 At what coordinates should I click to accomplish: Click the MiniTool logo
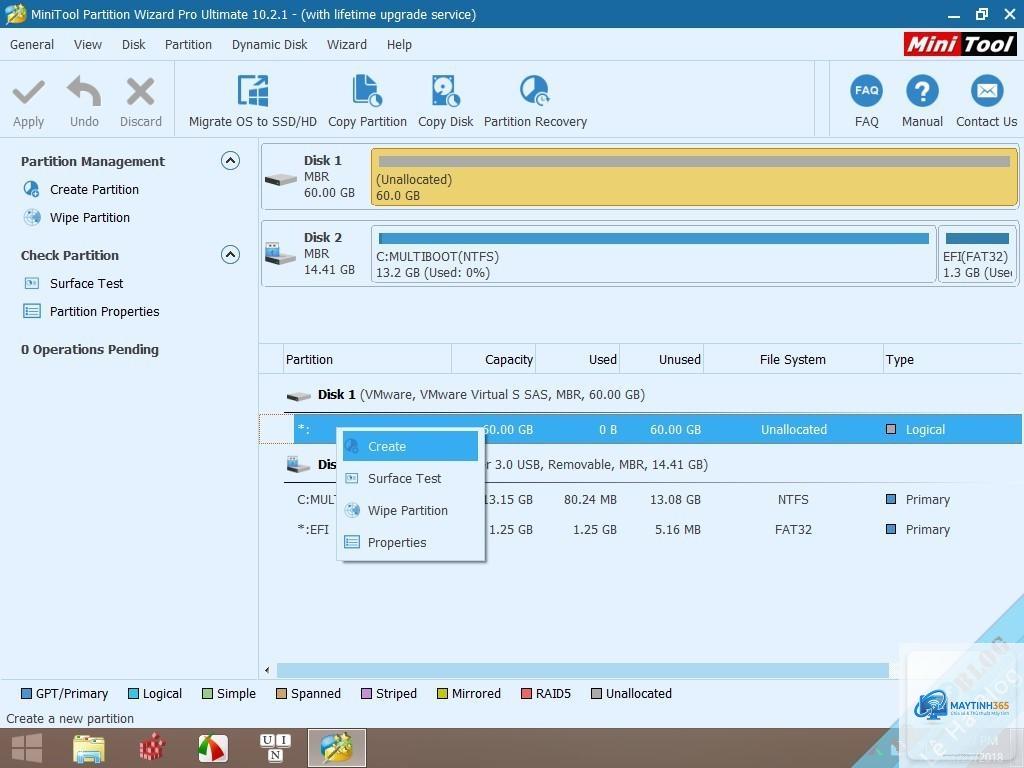[x=959, y=44]
